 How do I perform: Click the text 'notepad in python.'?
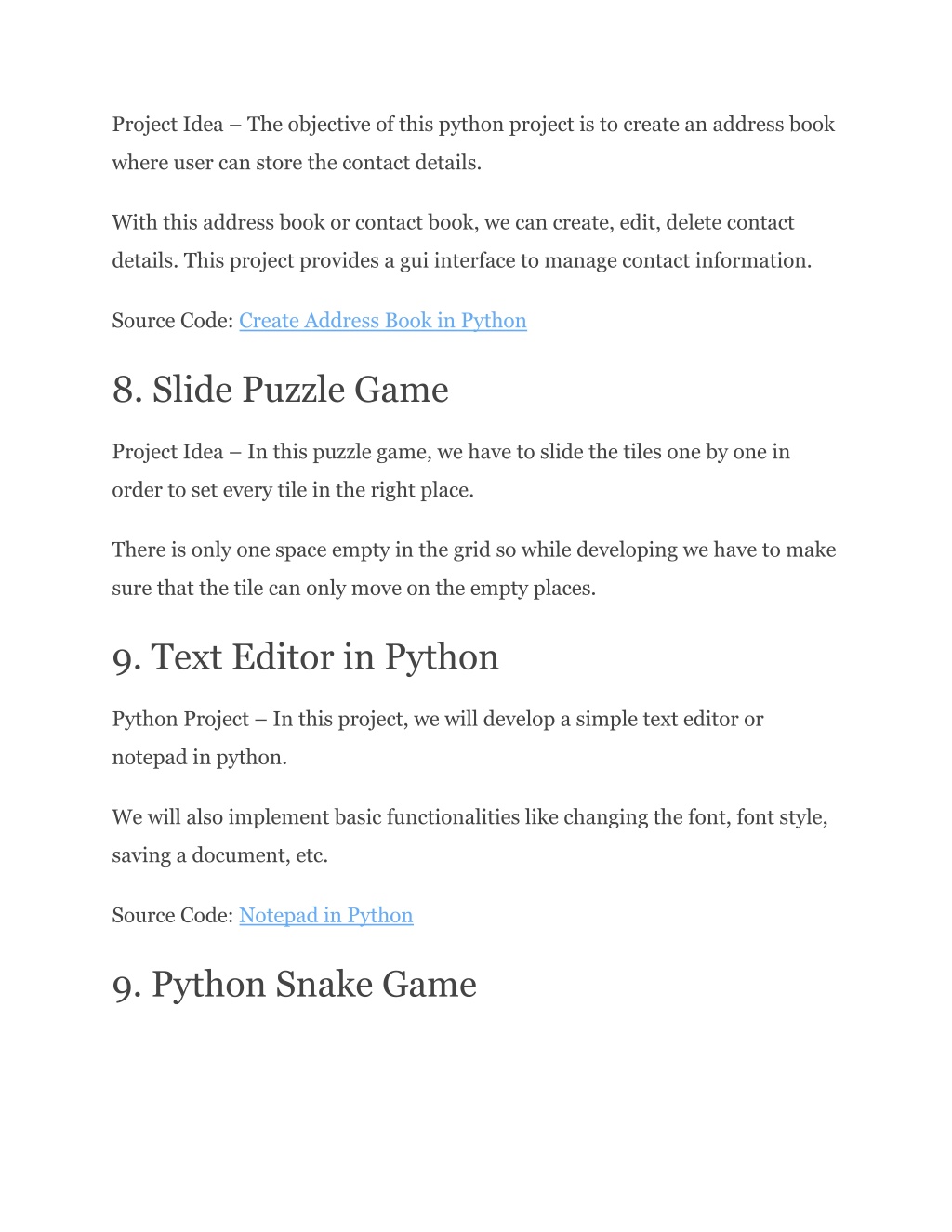click(x=199, y=758)
